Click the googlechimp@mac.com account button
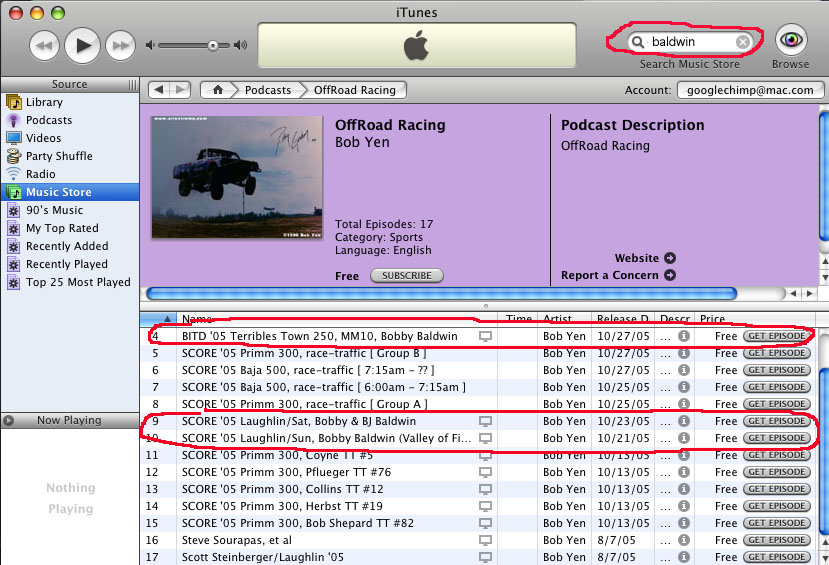Image resolution: width=829 pixels, height=565 pixels. pos(750,90)
